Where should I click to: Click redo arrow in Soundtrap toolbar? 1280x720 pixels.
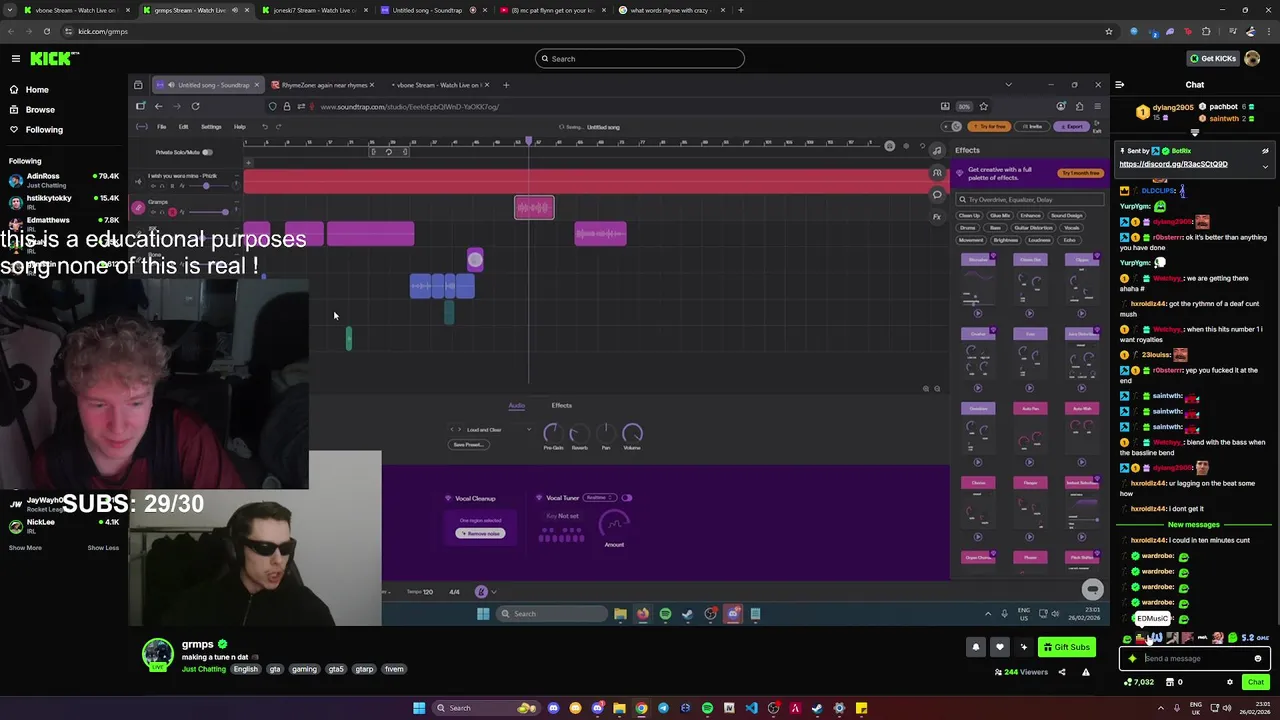pos(278,127)
